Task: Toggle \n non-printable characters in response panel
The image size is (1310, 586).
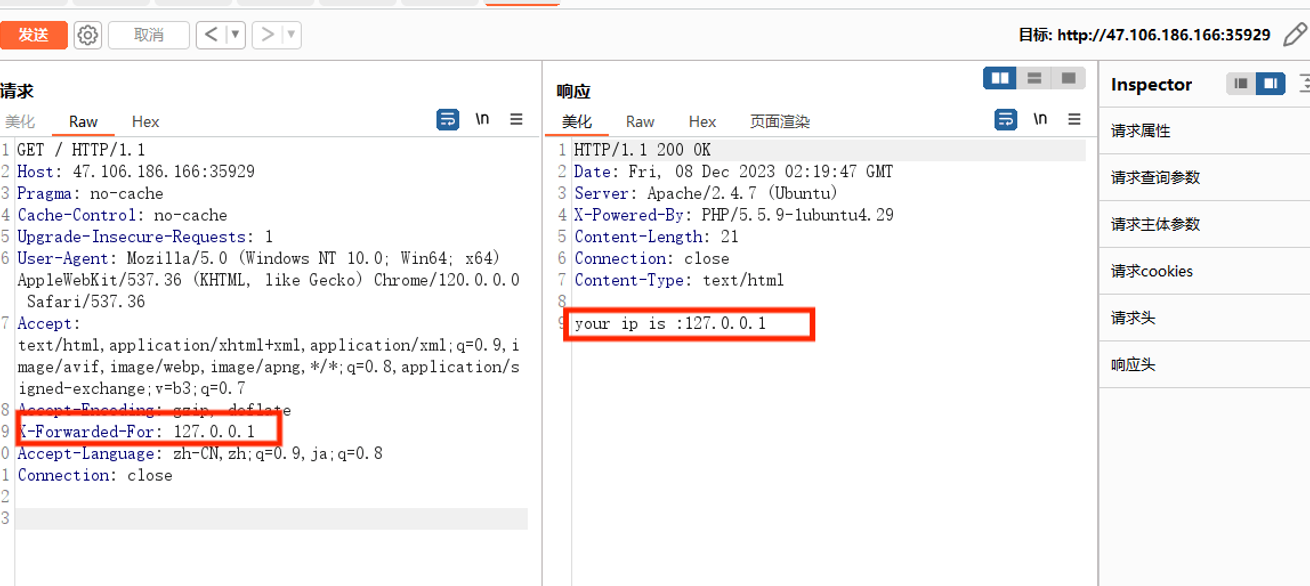Action: [1040, 119]
